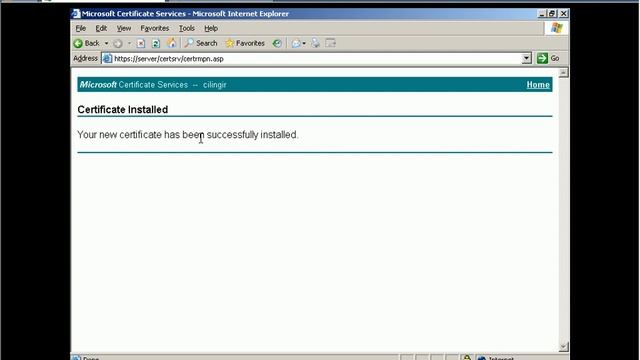Click the scrollbar up arrow

pos(563,73)
